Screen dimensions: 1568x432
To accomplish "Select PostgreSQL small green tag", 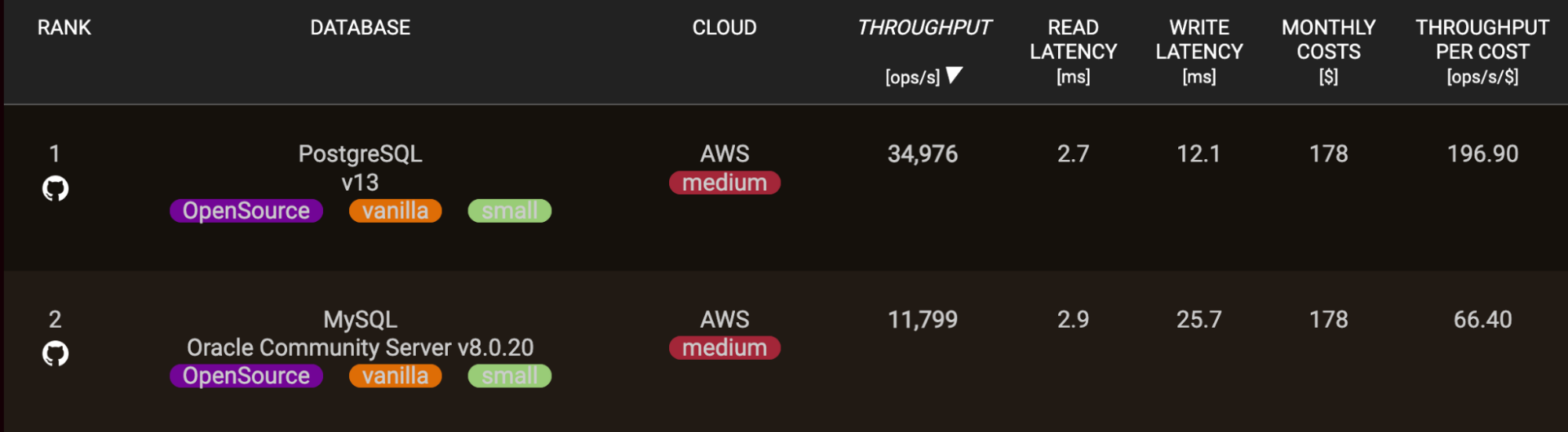I will click(510, 211).
